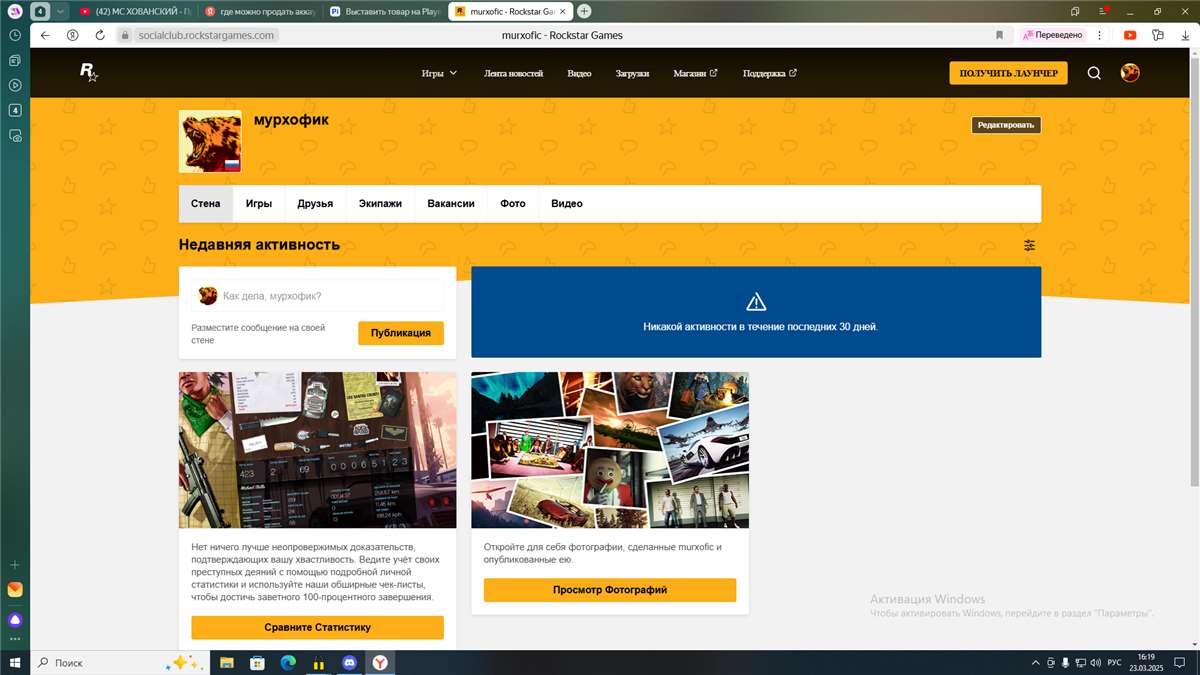1200x675 pixels.
Task: Switch to the Фото tab
Action: (x=513, y=204)
